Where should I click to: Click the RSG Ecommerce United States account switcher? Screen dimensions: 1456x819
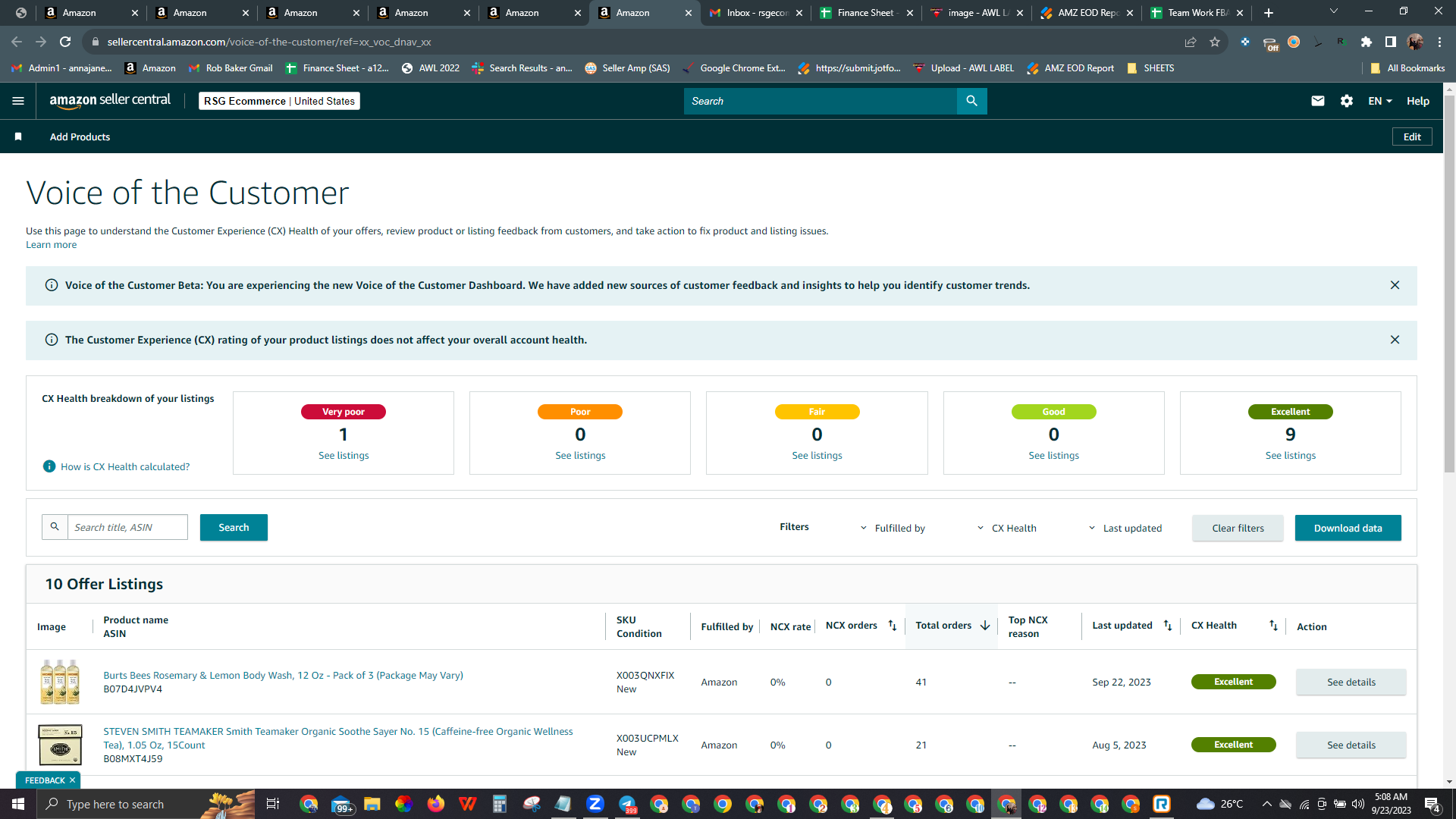(279, 101)
